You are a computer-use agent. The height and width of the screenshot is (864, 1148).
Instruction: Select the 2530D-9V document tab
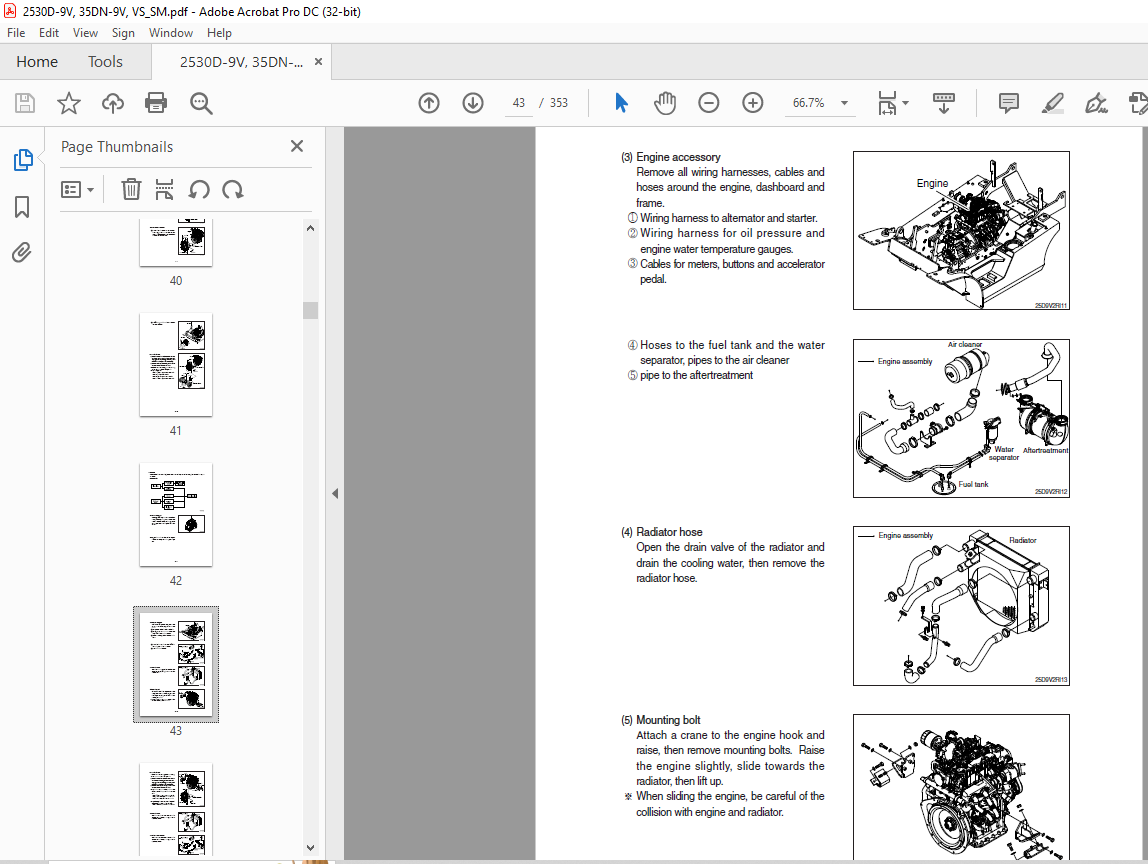point(242,62)
